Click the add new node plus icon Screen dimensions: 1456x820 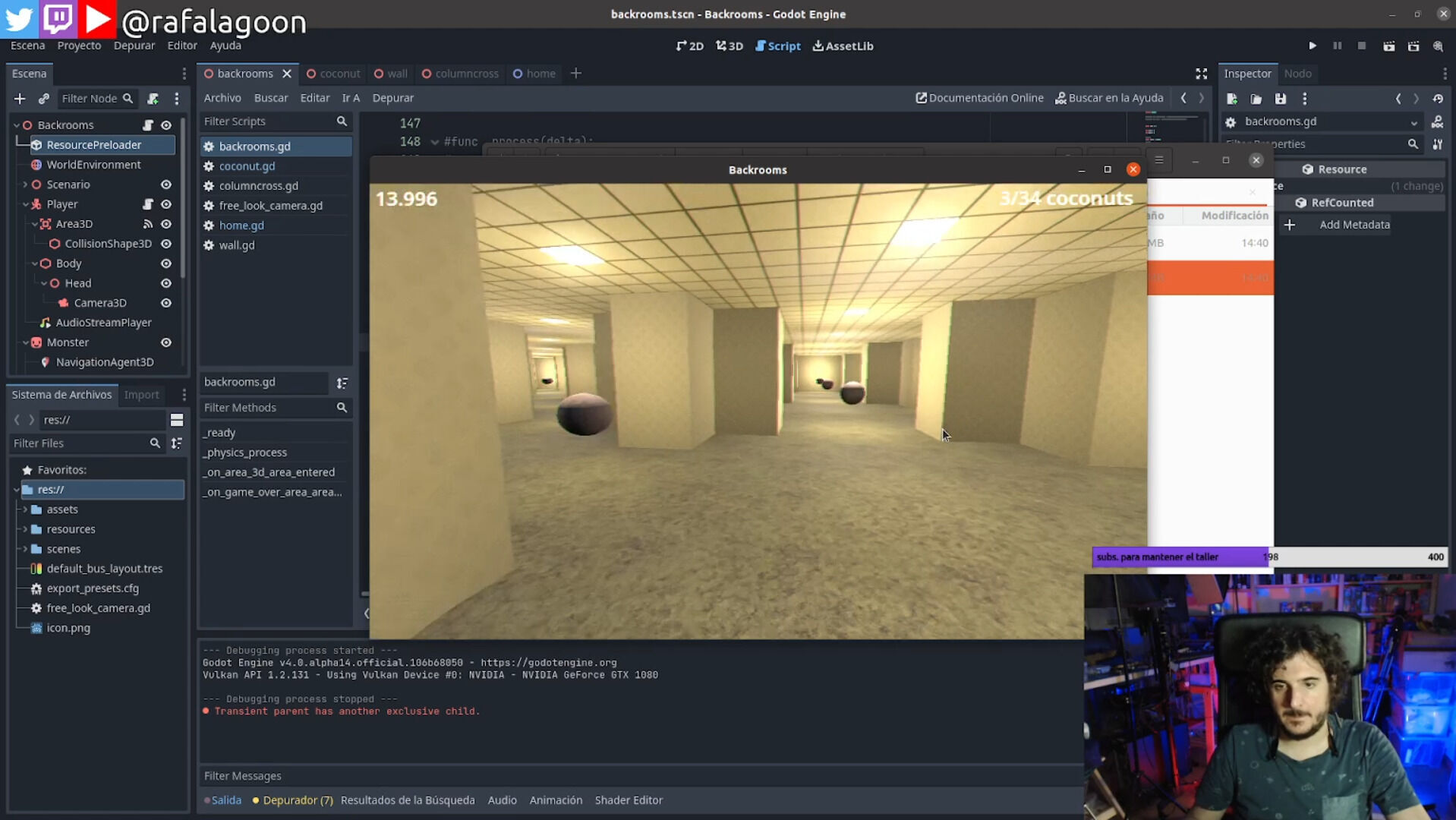(x=20, y=99)
